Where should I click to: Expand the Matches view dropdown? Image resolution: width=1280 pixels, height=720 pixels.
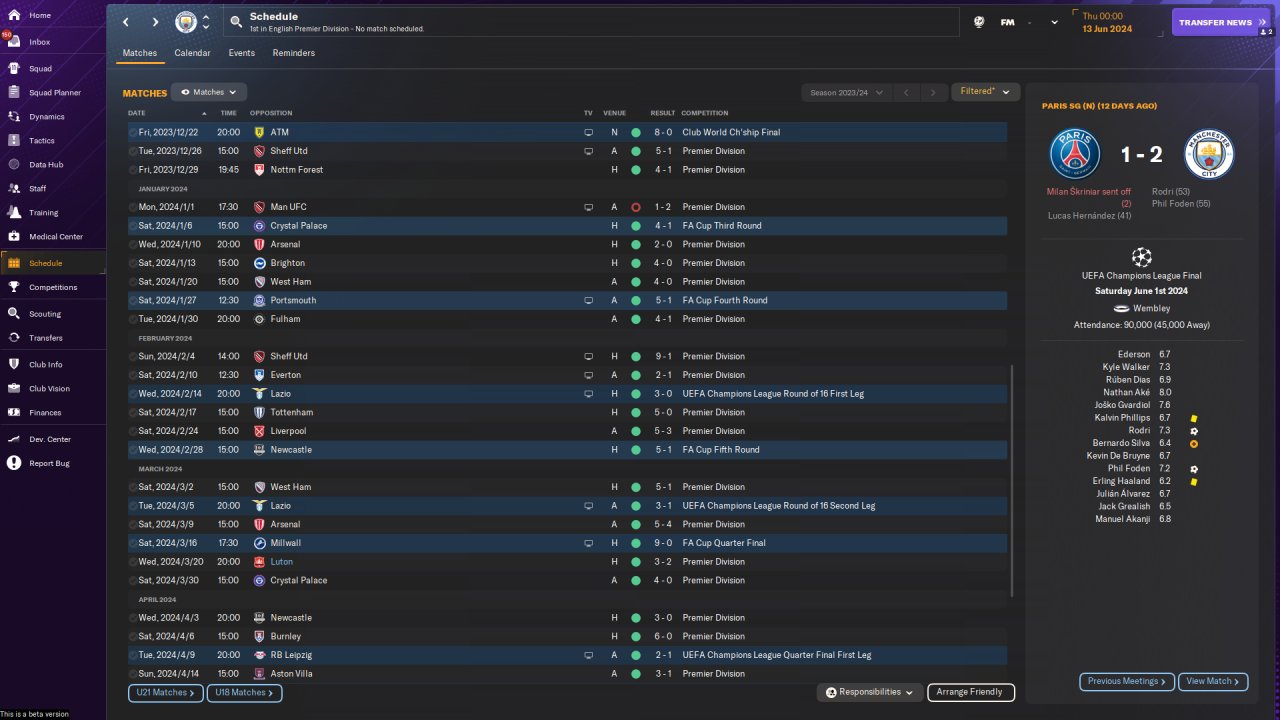pos(209,92)
